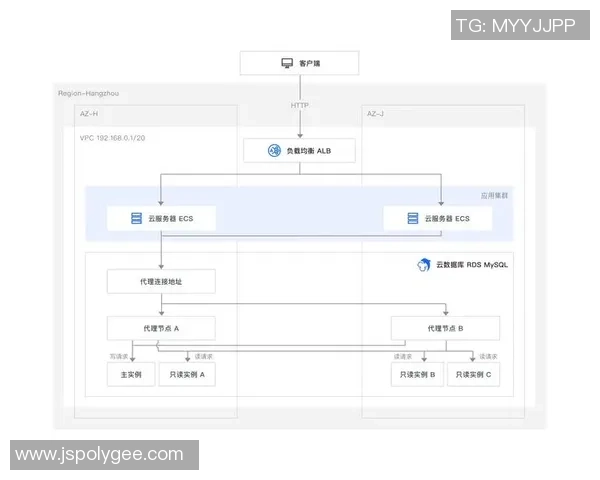Viewport: 600px width, 480px height.
Task: Click the 只读实例 C box
Action: (474, 375)
